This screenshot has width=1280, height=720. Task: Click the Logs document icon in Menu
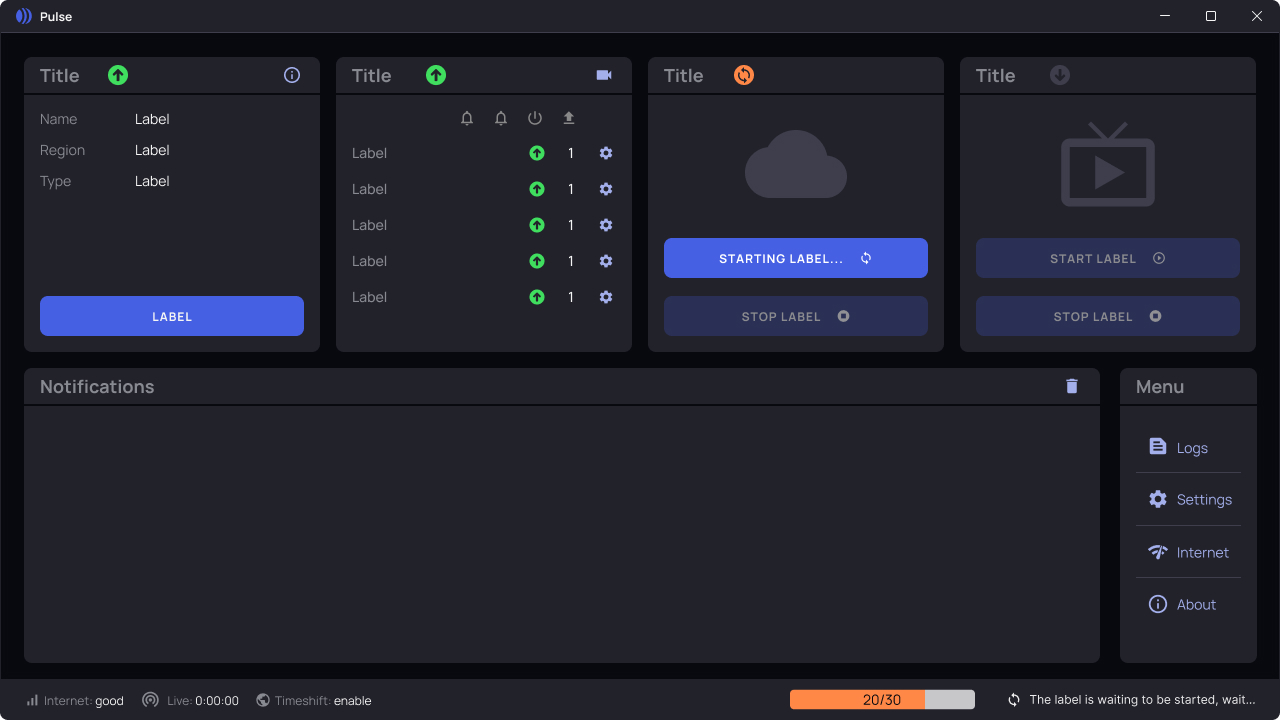tap(1158, 447)
